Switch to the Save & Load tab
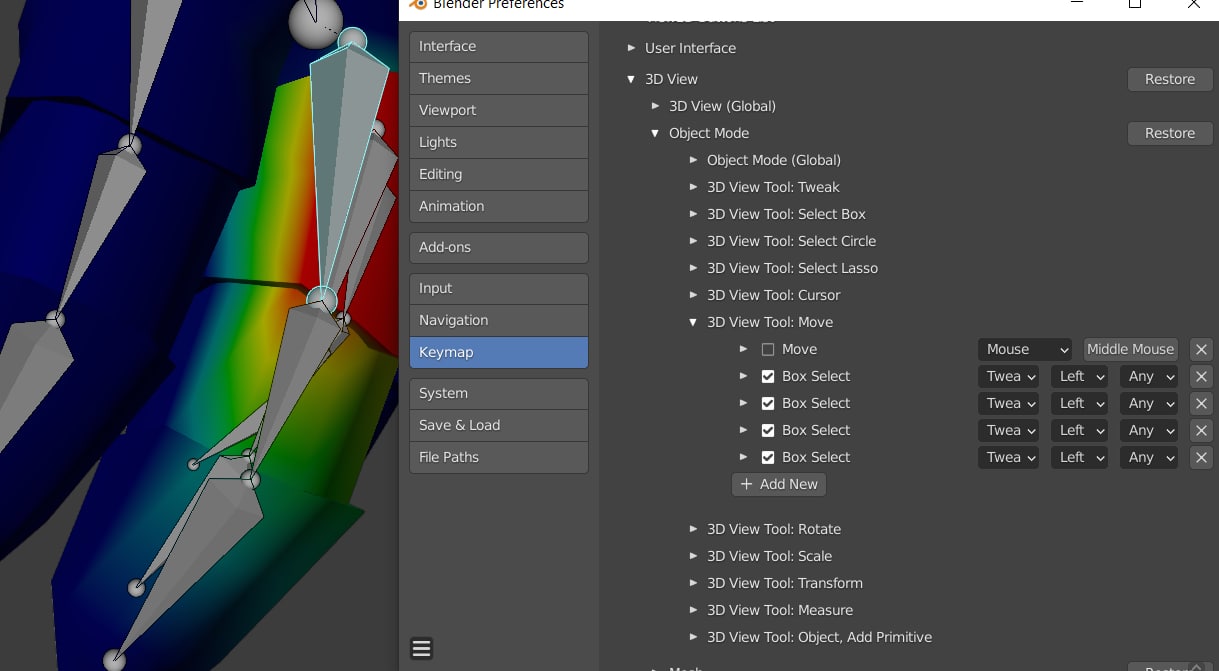The height and width of the screenshot is (671, 1219). click(x=499, y=426)
